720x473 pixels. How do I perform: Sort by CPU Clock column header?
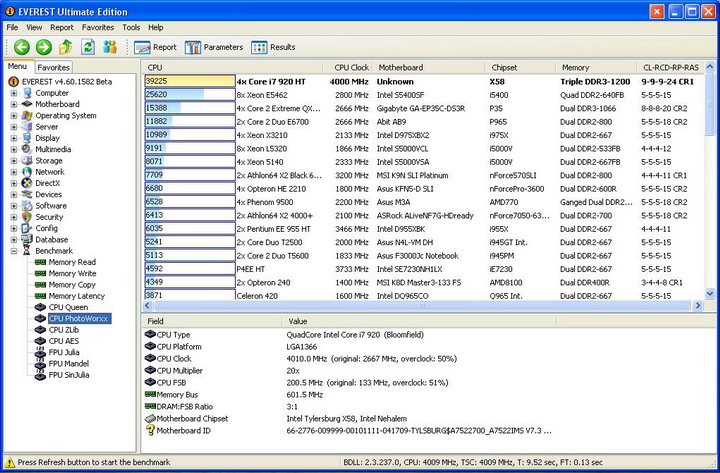pos(348,68)
